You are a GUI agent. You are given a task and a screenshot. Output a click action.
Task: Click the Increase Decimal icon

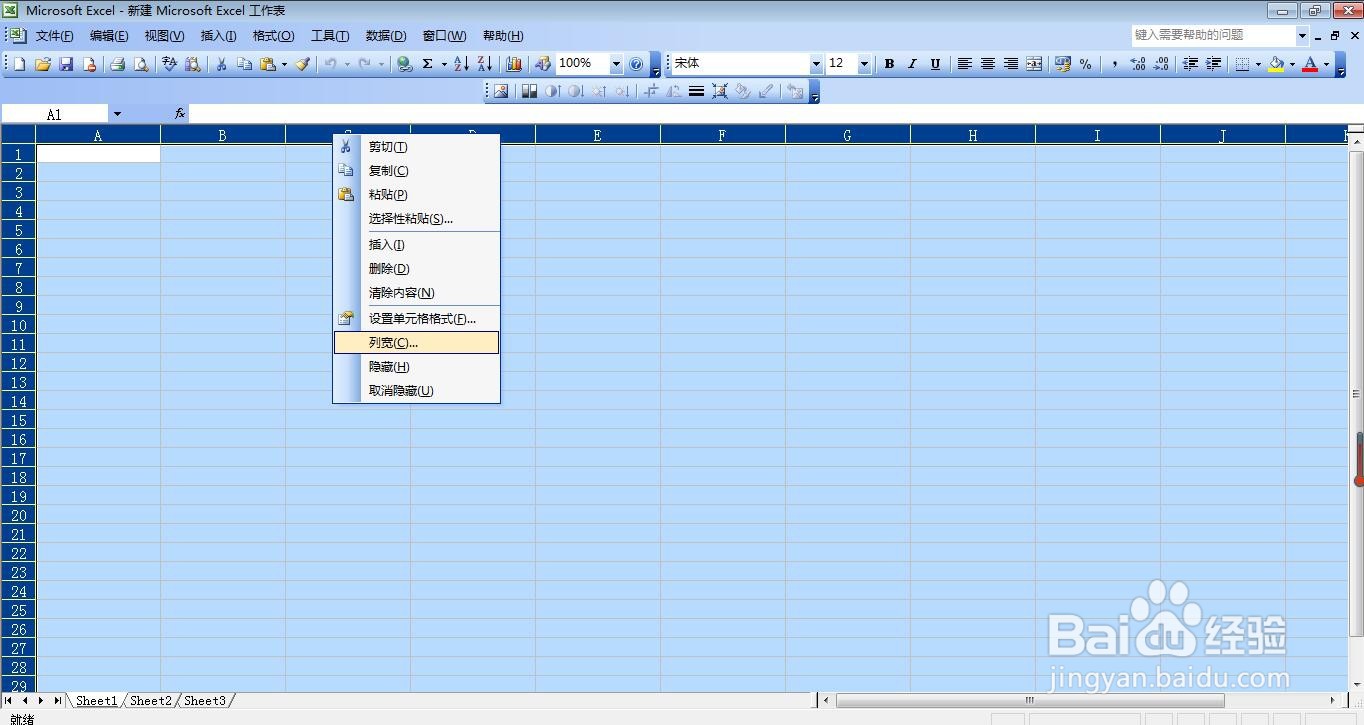tap(1138, 64)
